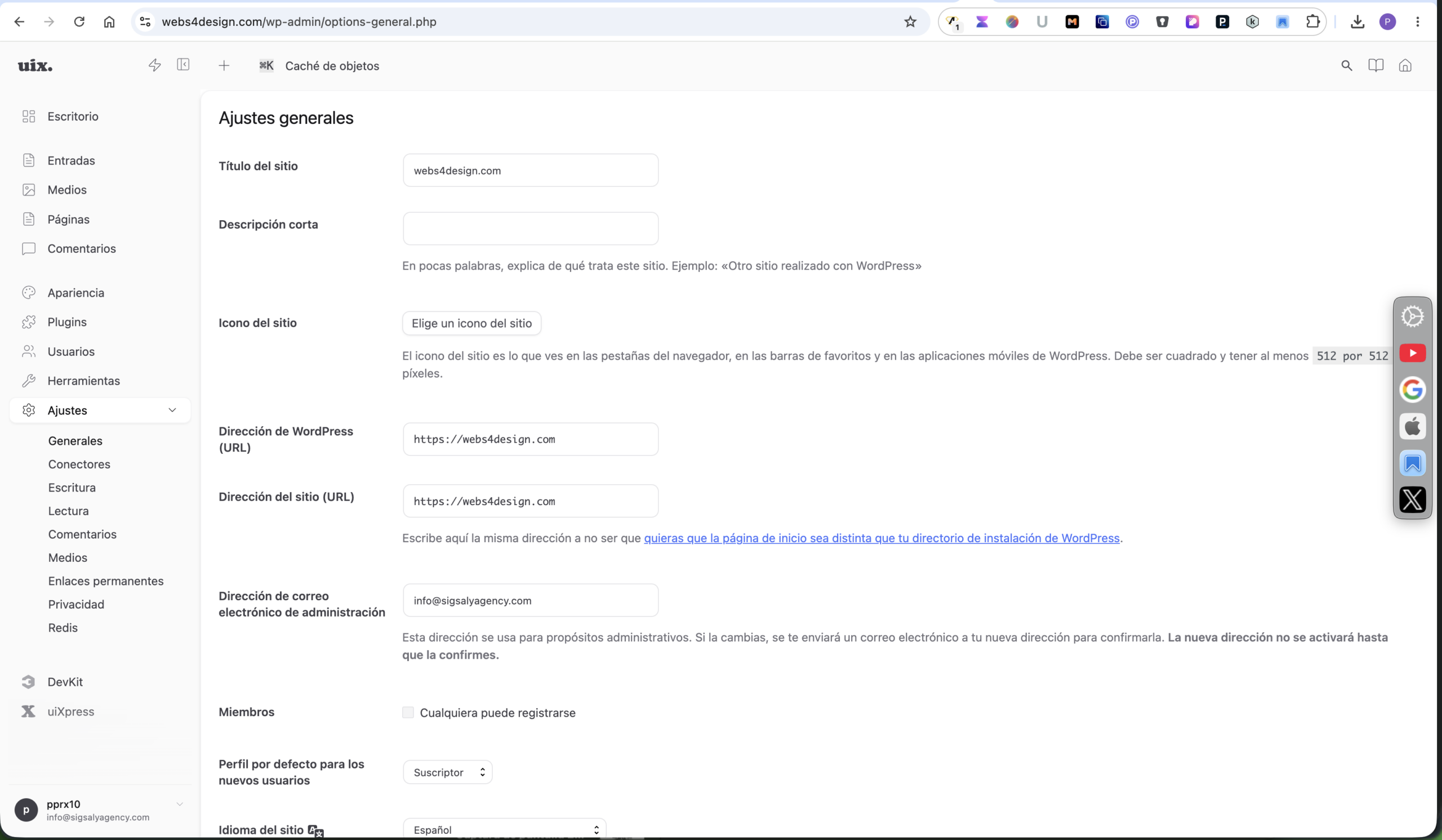Click the DevKit logo icon

(x=28, y=682)
